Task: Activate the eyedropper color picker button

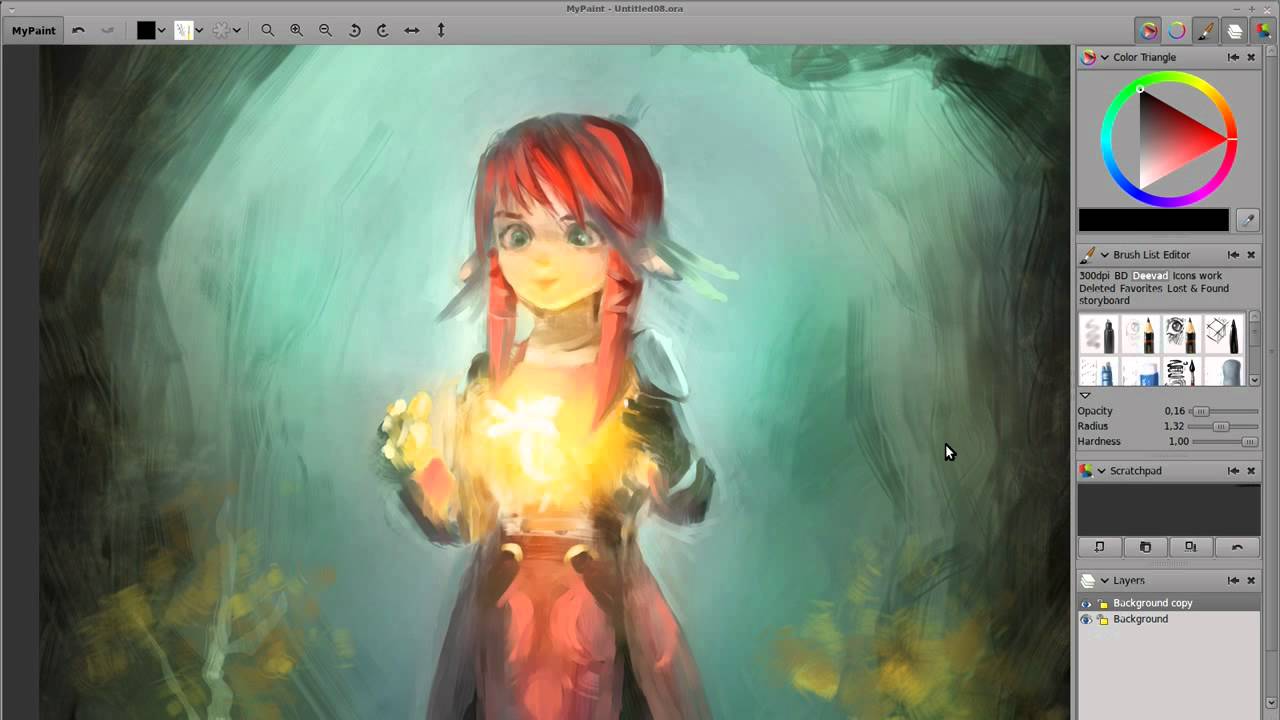Action: pyautogui.click(x=1247, y=220)
